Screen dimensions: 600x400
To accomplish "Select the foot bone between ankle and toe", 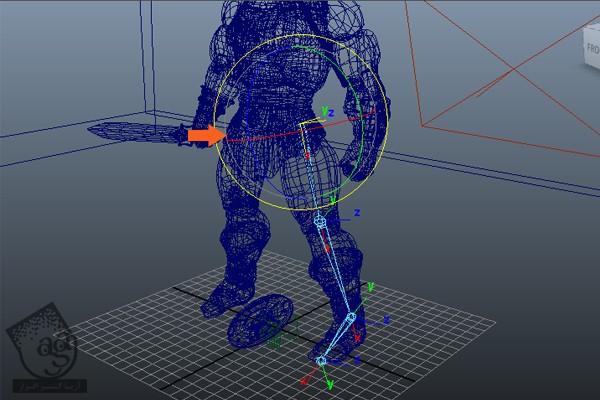I will tap(337, 339).
